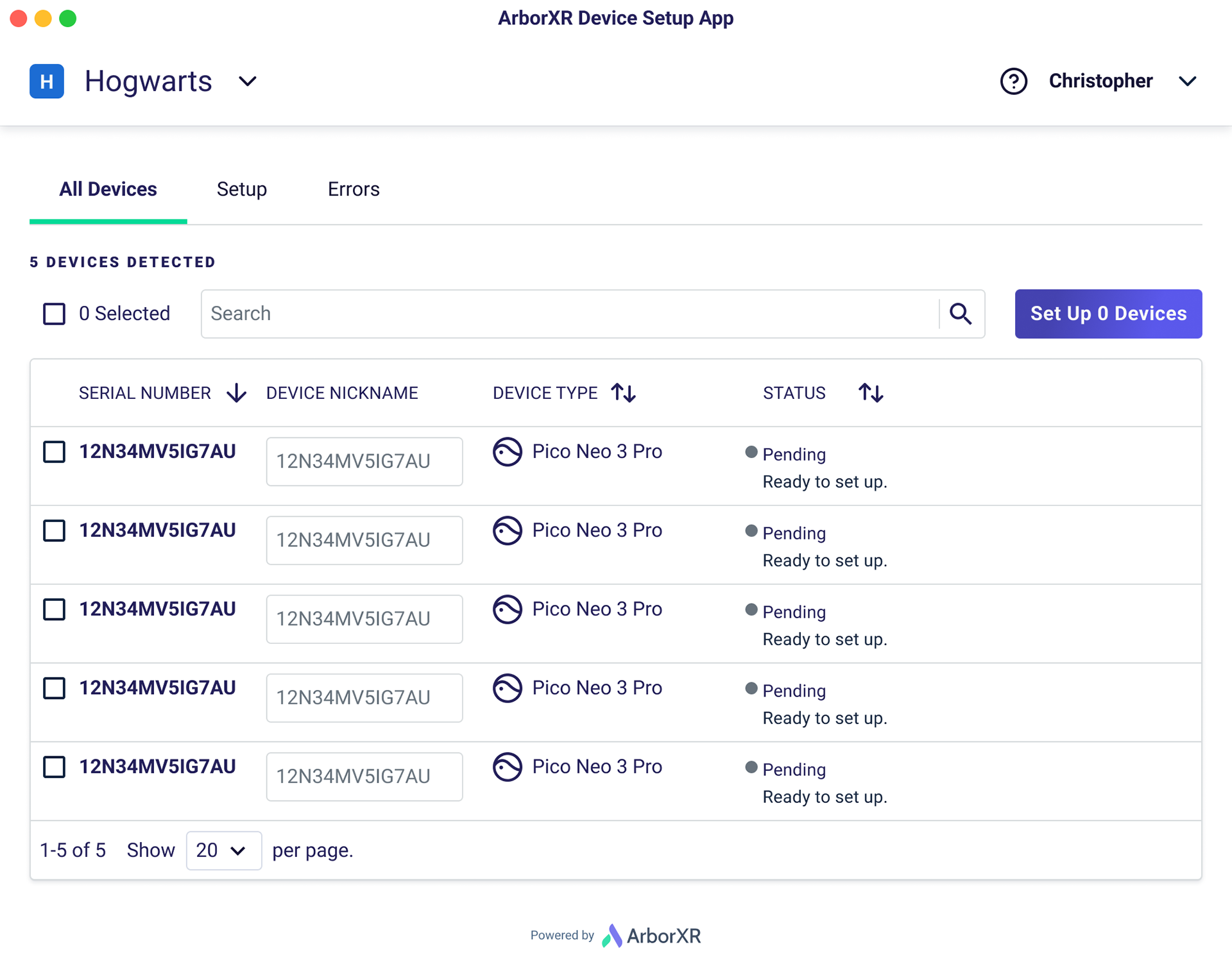This screenshot has width=1232, height=980.
Task: Click the blue H organization logo
Action: click(x=47, y=81)
